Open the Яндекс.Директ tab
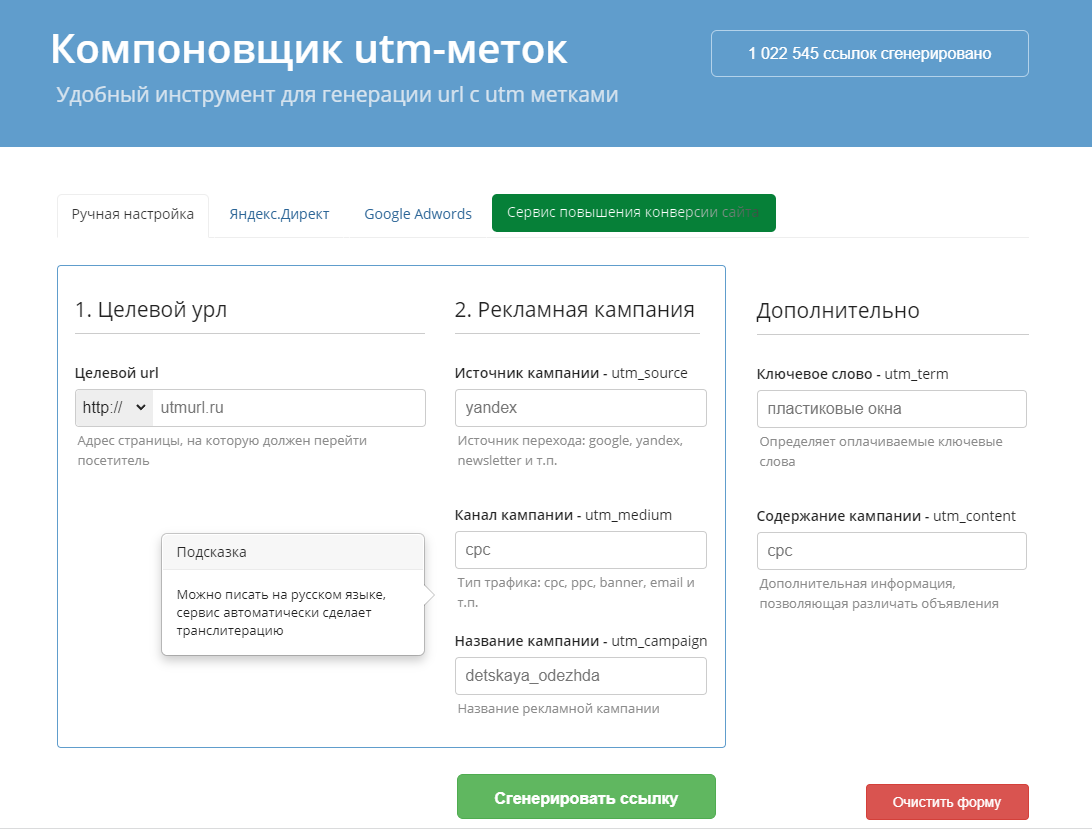1092x829 pixels. pos(279,215)
